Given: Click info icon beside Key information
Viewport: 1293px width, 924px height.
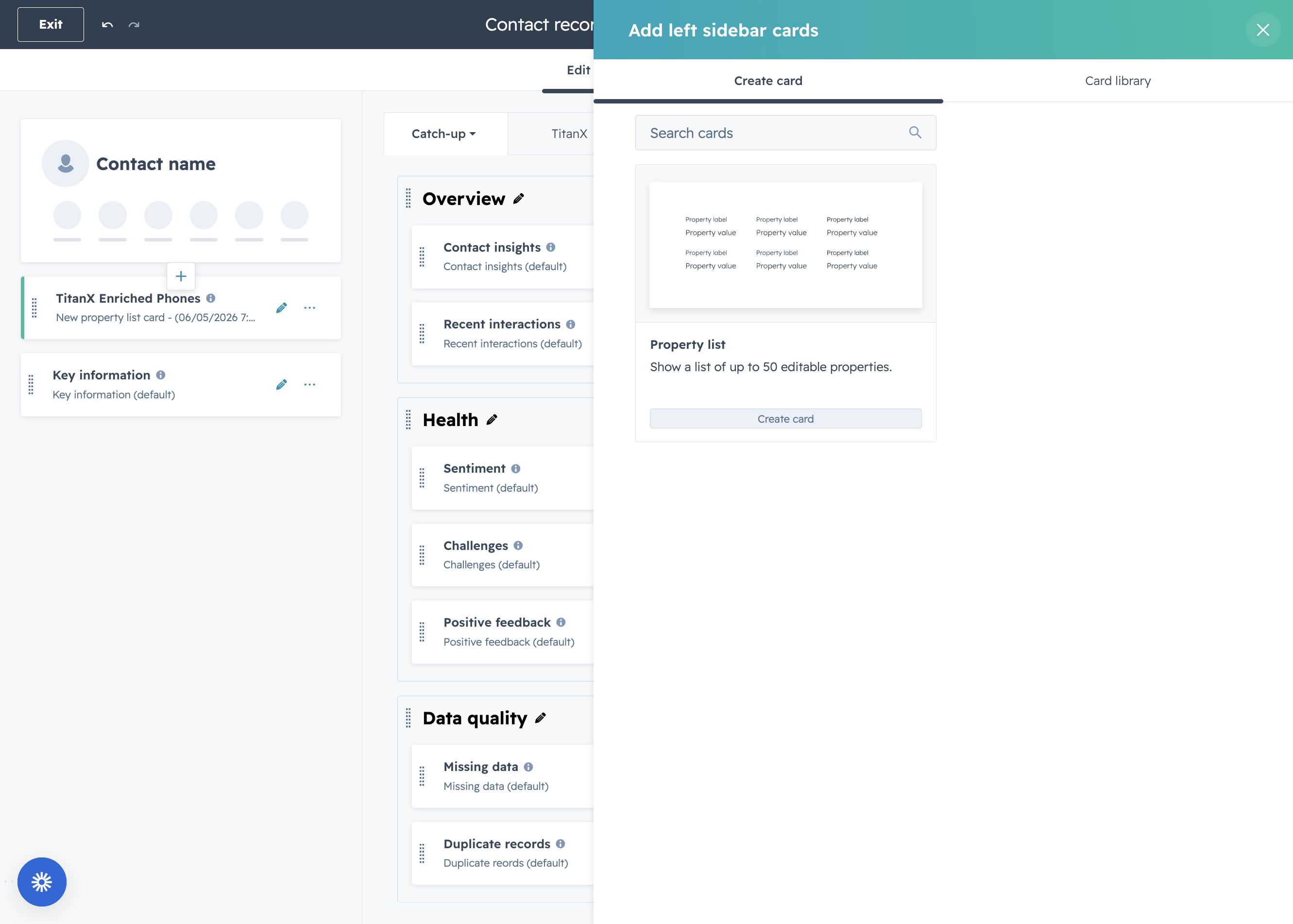Looking at the screenshot, I should 161,375.
